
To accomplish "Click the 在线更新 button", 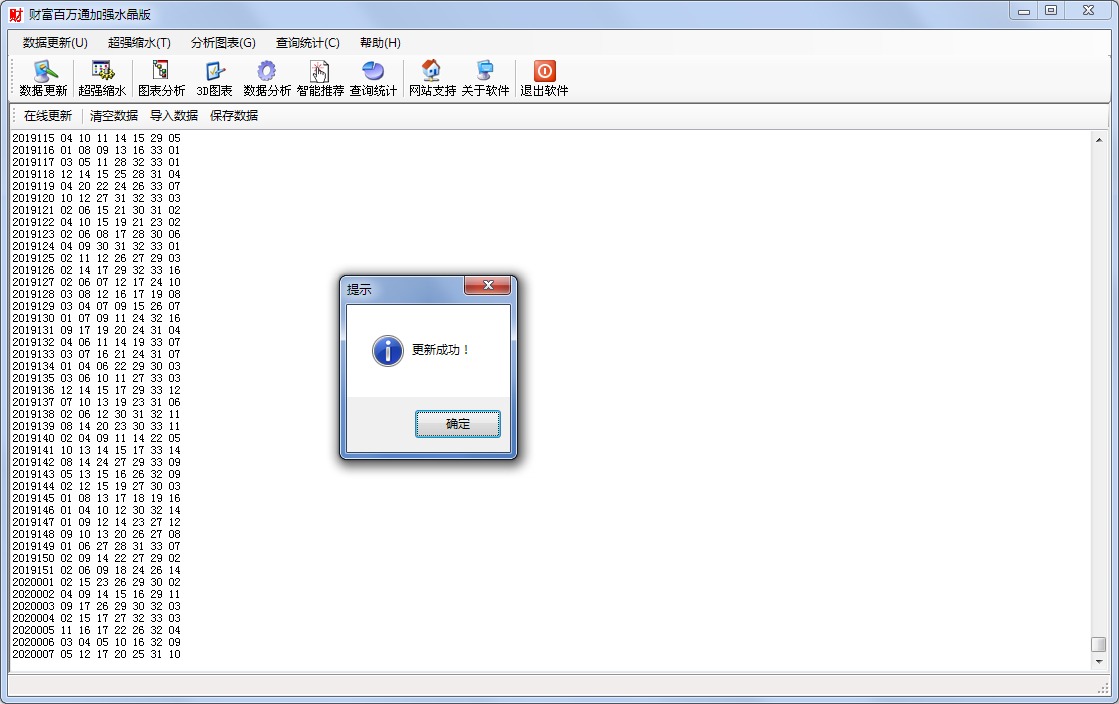I will [x=48, y=115].
